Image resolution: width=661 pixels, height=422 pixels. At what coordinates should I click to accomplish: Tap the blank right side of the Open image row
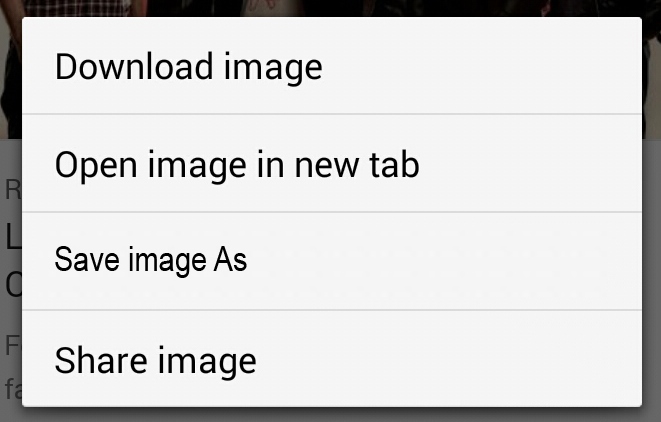coord(531,163)
